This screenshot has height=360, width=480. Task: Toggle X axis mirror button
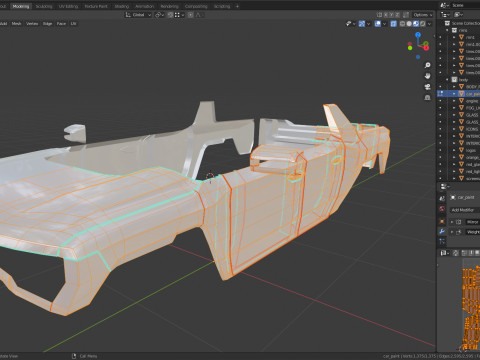pyautogui.click(x=386, y=15)
